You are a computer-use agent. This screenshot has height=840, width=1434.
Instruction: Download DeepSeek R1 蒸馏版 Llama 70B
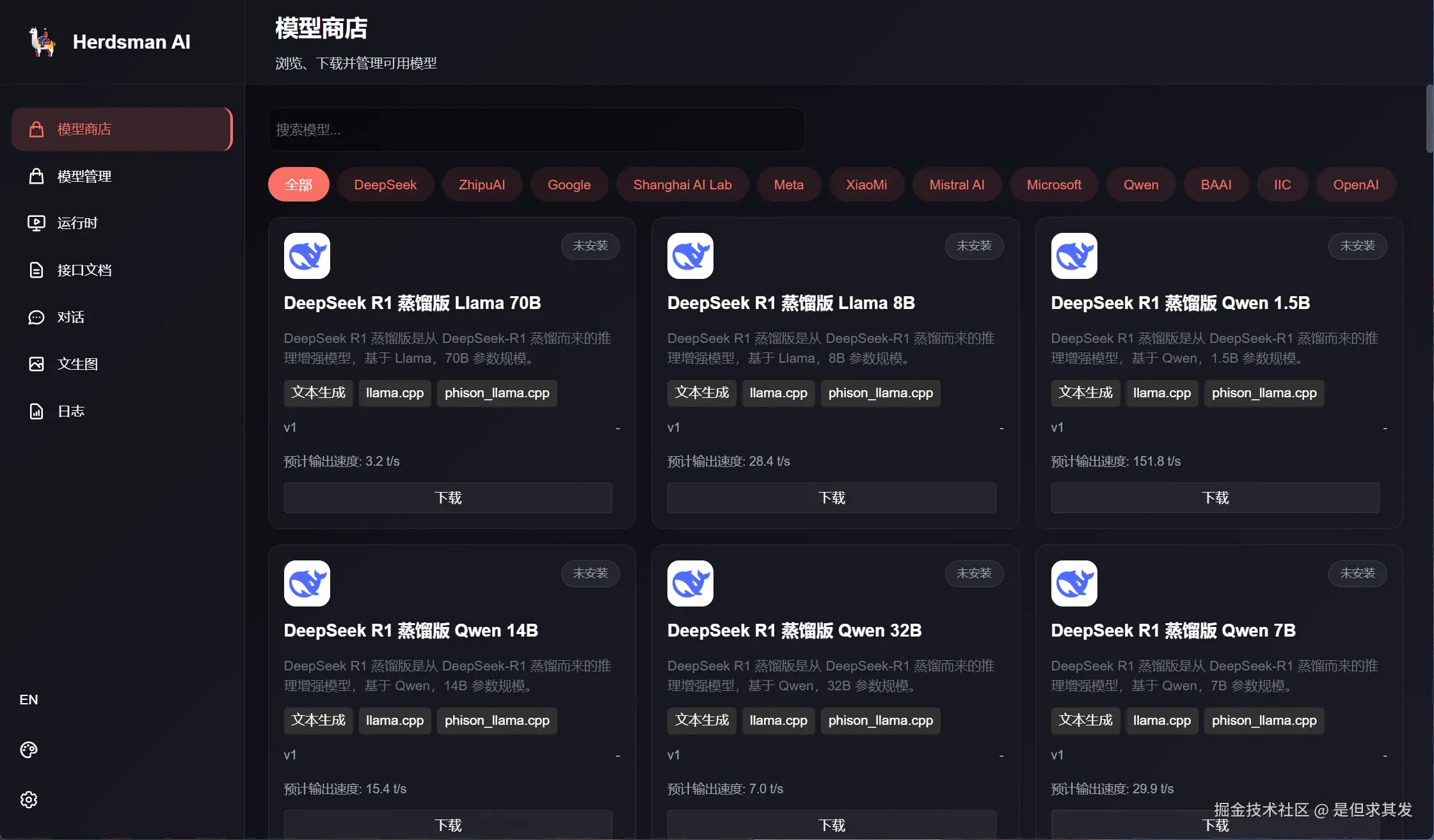point(448,497)
